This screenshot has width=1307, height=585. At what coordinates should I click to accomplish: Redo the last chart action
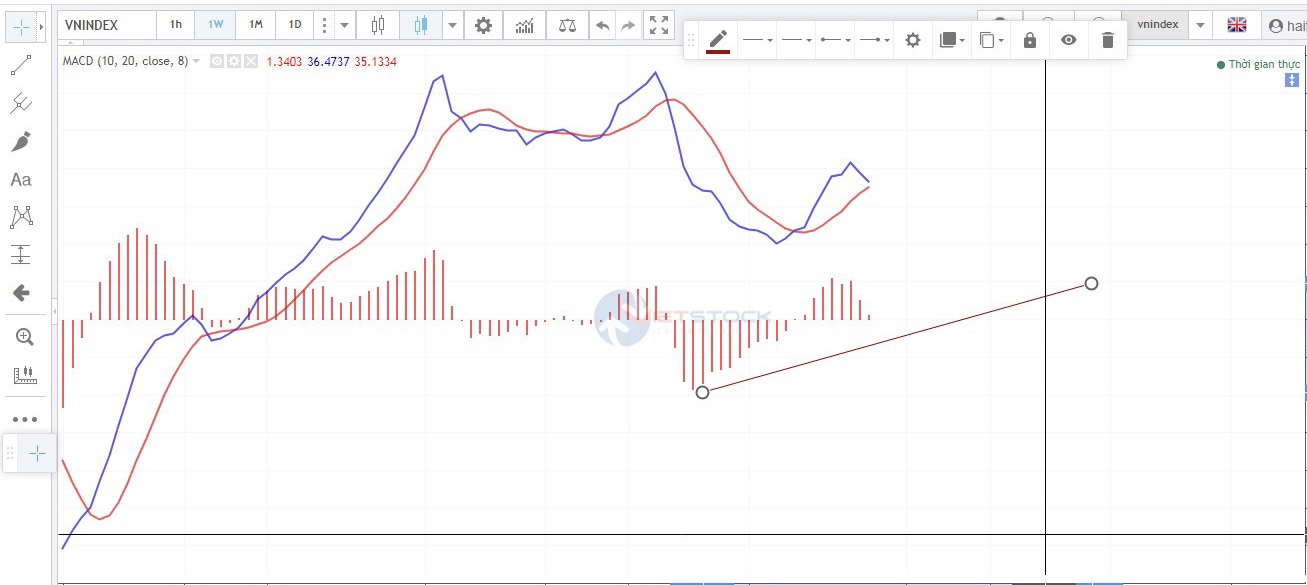coord(628,25)
